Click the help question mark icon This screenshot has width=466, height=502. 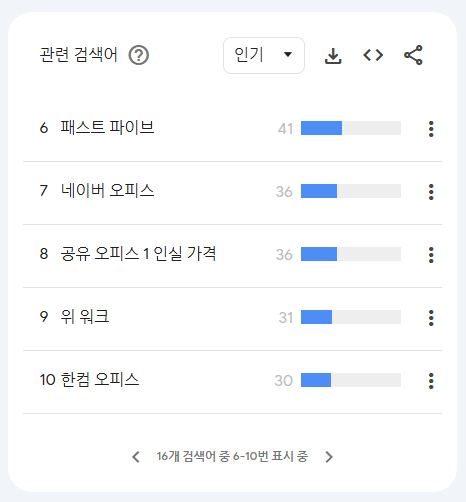point(139,55)
